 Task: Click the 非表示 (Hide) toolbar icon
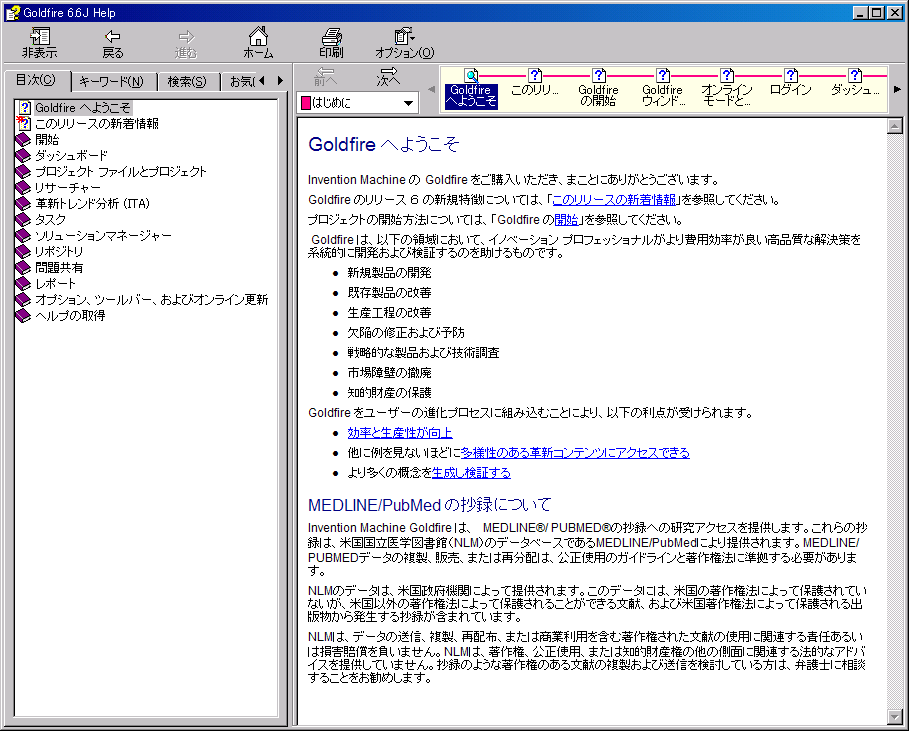click(x=39, y=43)
